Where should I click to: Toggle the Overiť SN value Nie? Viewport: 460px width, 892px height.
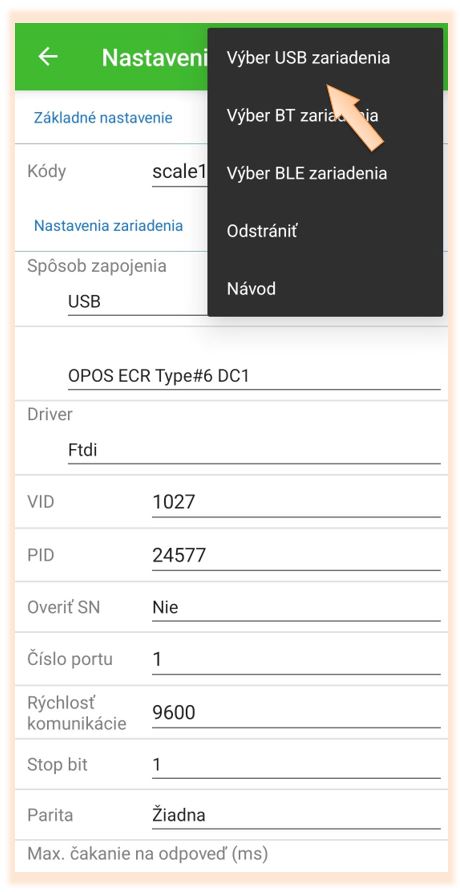tap(296, 608)
